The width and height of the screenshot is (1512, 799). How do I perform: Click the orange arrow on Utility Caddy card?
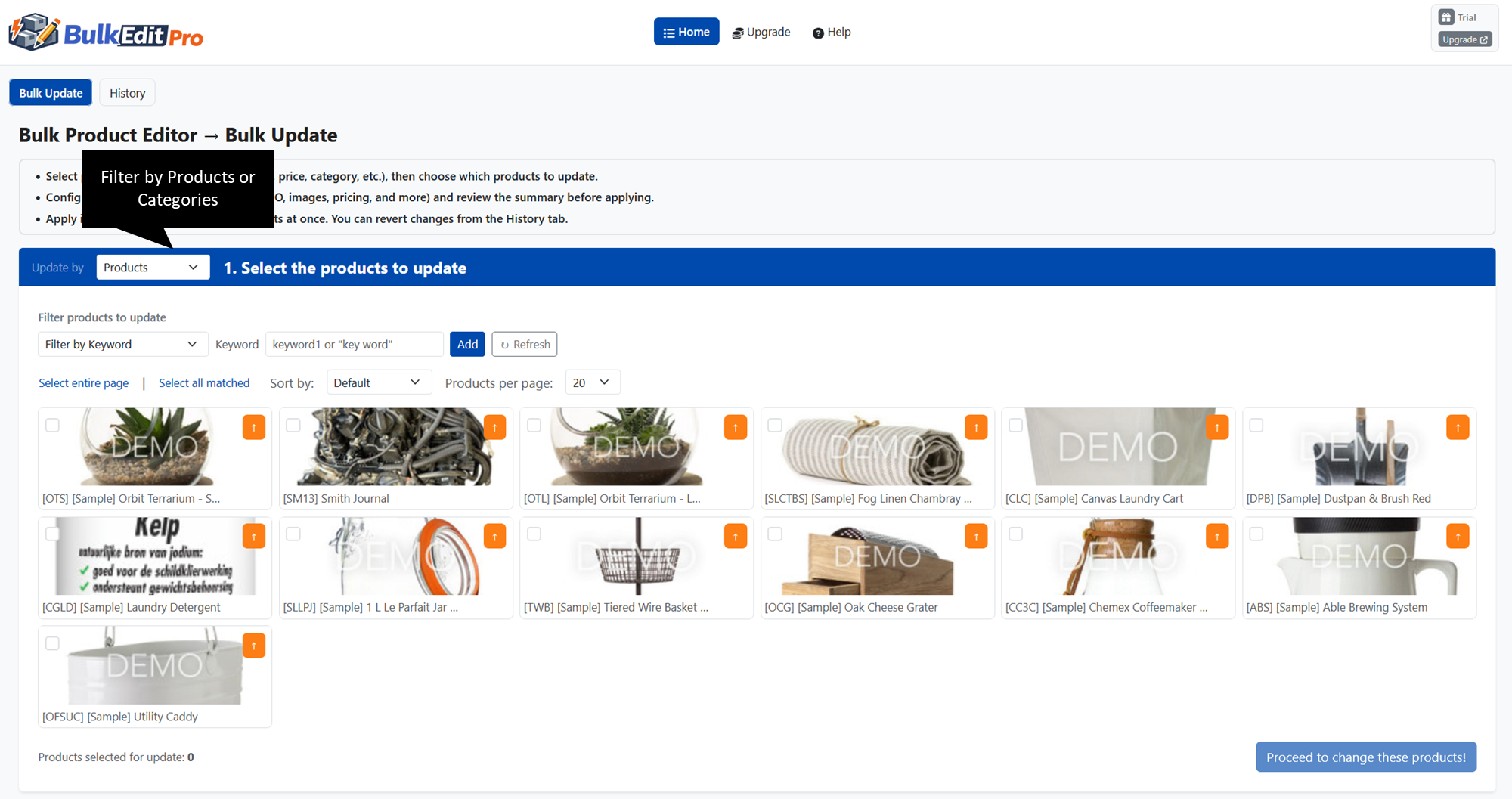pyautogui.click(x=254, y=645)
